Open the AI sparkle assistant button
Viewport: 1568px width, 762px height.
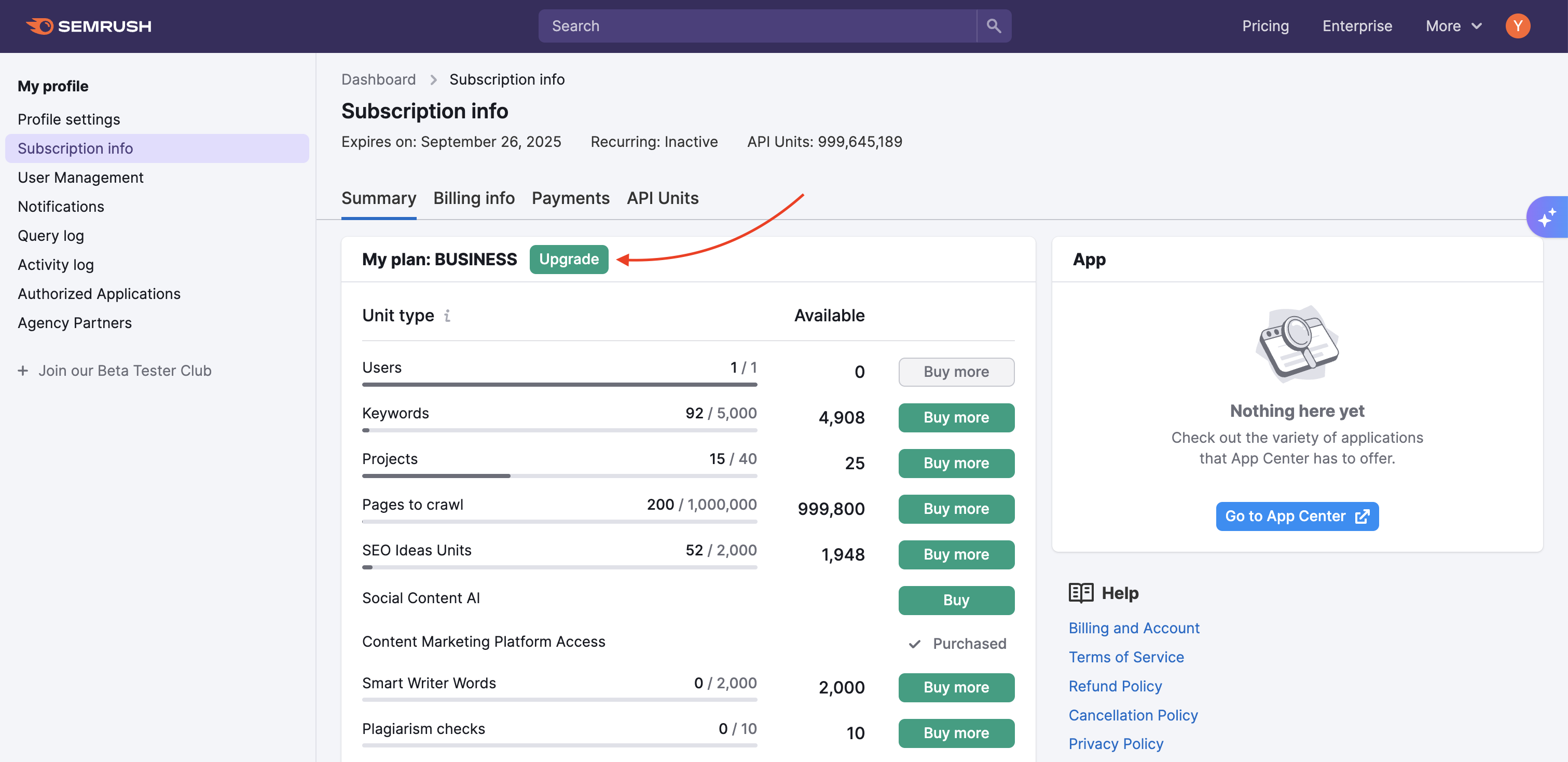pos(1547,217)
